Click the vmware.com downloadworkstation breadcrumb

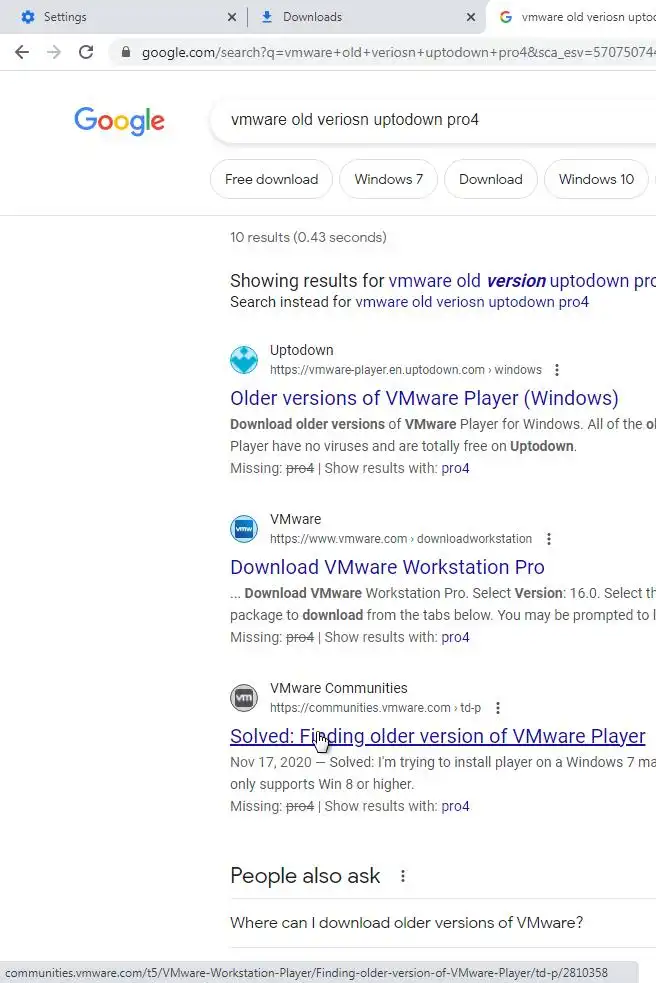[401, 539]
